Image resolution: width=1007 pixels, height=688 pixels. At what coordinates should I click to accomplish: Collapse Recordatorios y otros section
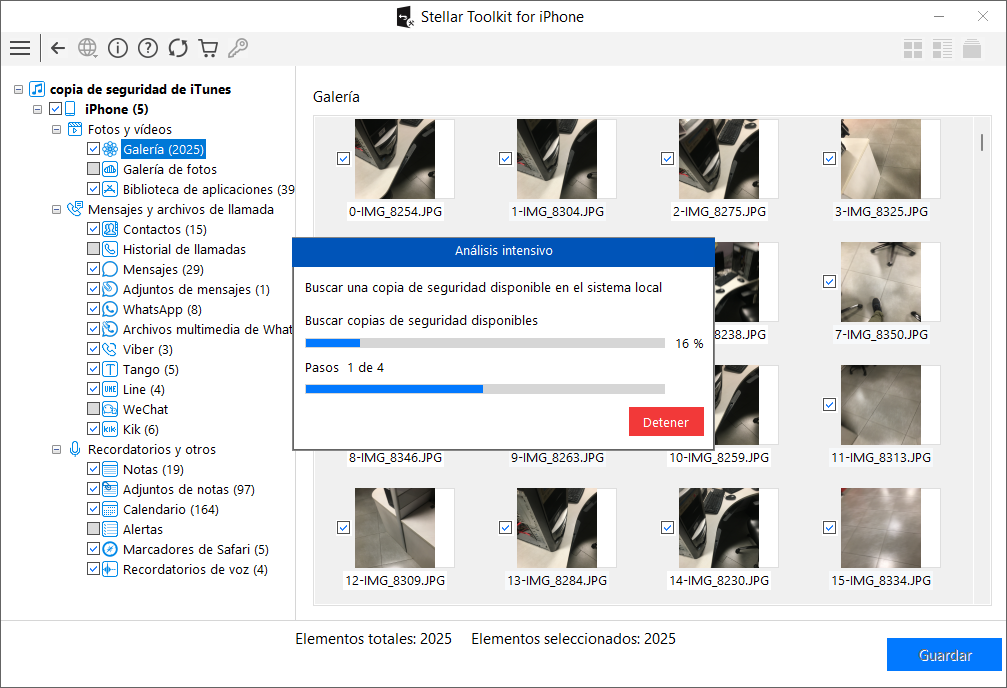57,450
